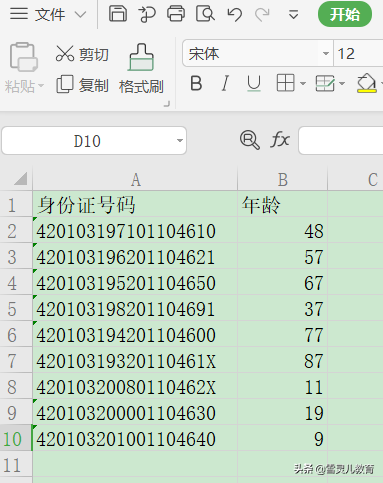Select cell with 420103200001104630
The width and height of the screenshot is (383, 483).
click(x=135, y=412)
